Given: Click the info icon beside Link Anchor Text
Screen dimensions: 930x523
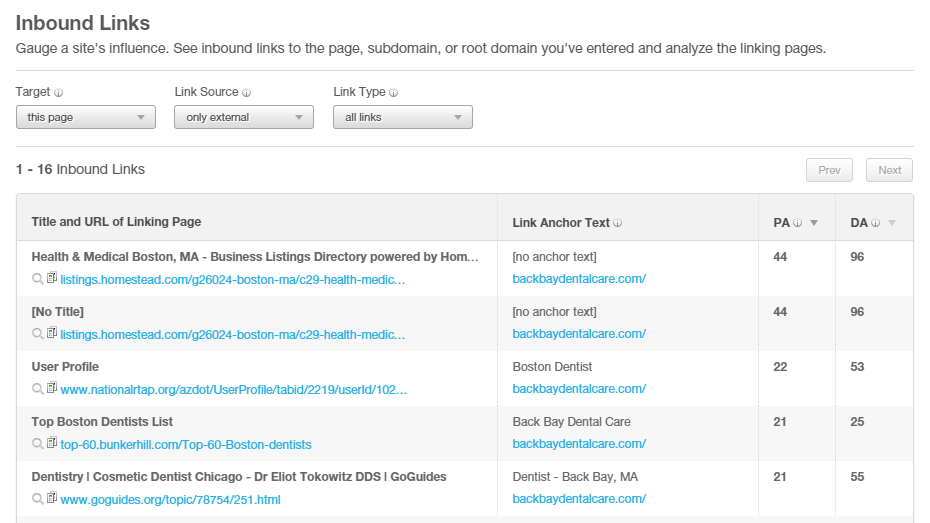Looking at the screenshot, I should pos(617,223).
